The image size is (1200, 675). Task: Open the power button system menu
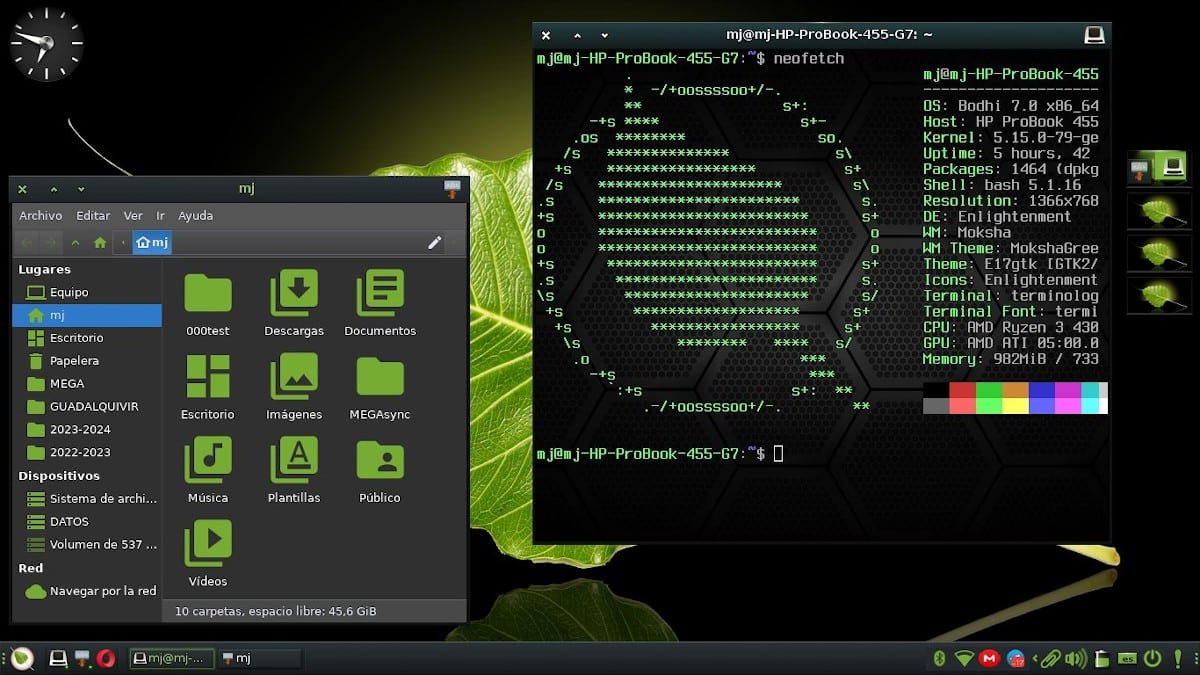1153,658
